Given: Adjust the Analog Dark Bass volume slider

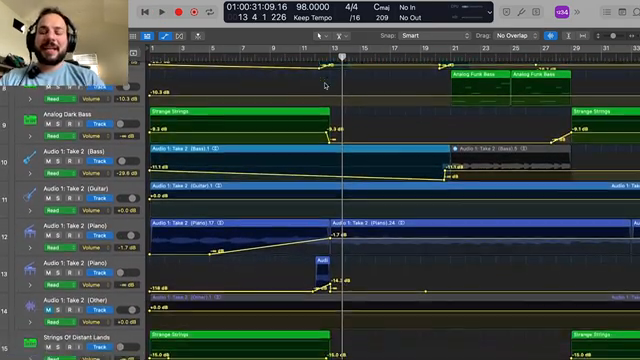Looking at the screenshot, I should (x=127, y=124).
